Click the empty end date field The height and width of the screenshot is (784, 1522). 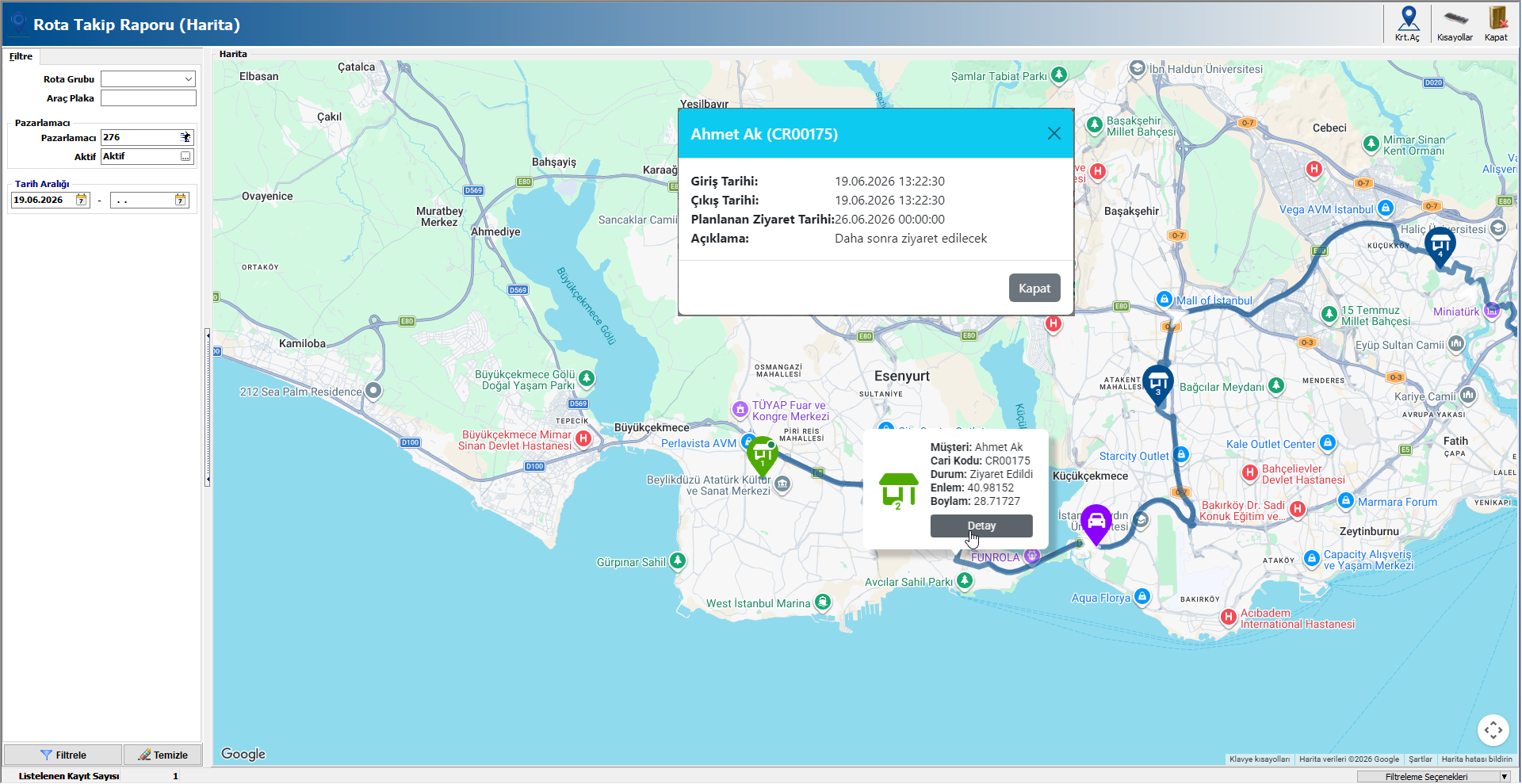pyautogui.click(x=142, y=200)
